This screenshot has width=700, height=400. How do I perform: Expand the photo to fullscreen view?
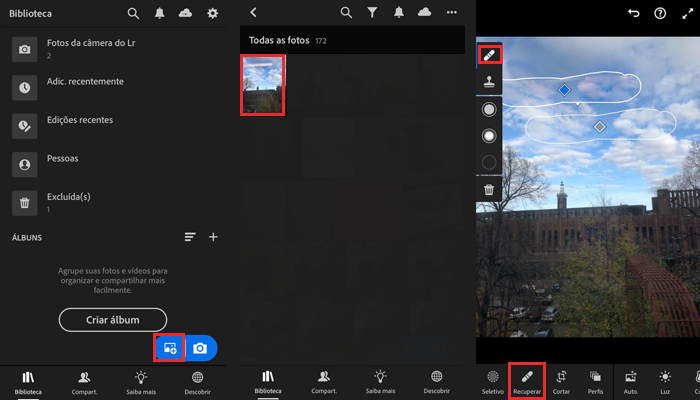687,13
